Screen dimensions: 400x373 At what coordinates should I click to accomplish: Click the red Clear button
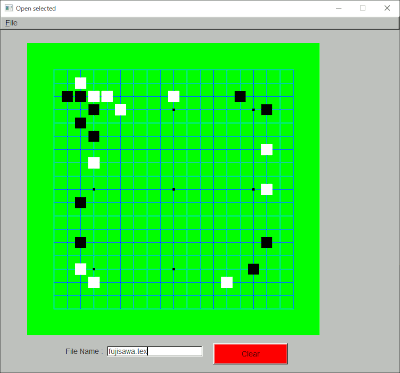tap(250, 354)
